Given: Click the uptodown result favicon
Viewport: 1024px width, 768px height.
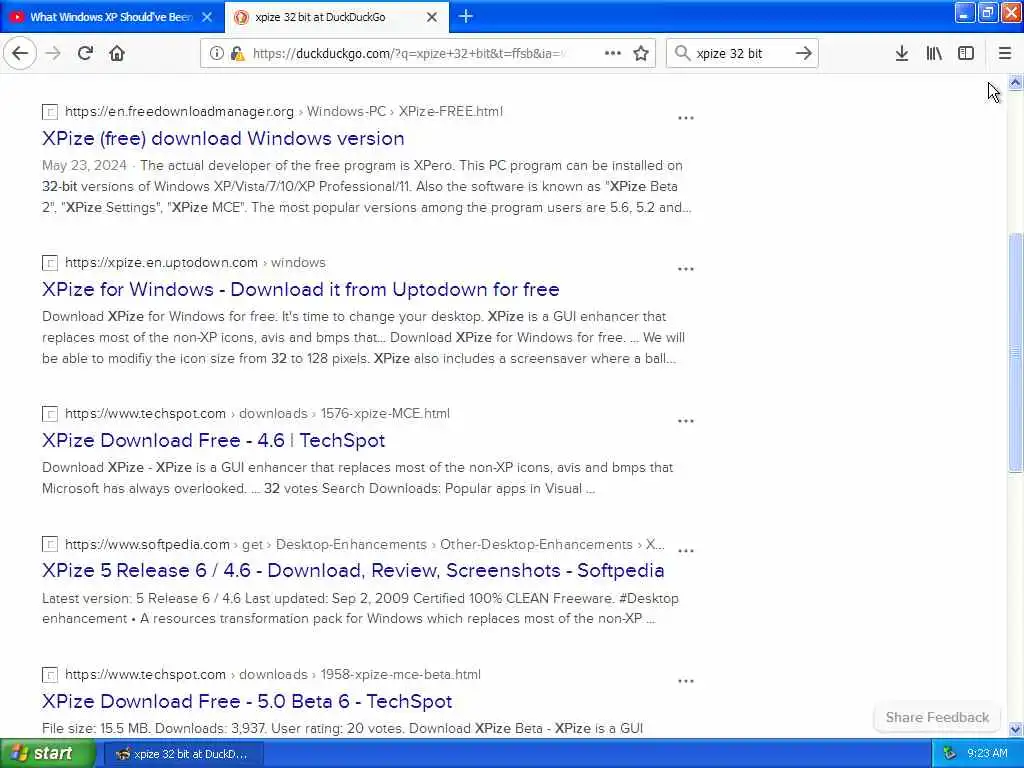Looking at the screenshot, I should click(x=50, y=263).
